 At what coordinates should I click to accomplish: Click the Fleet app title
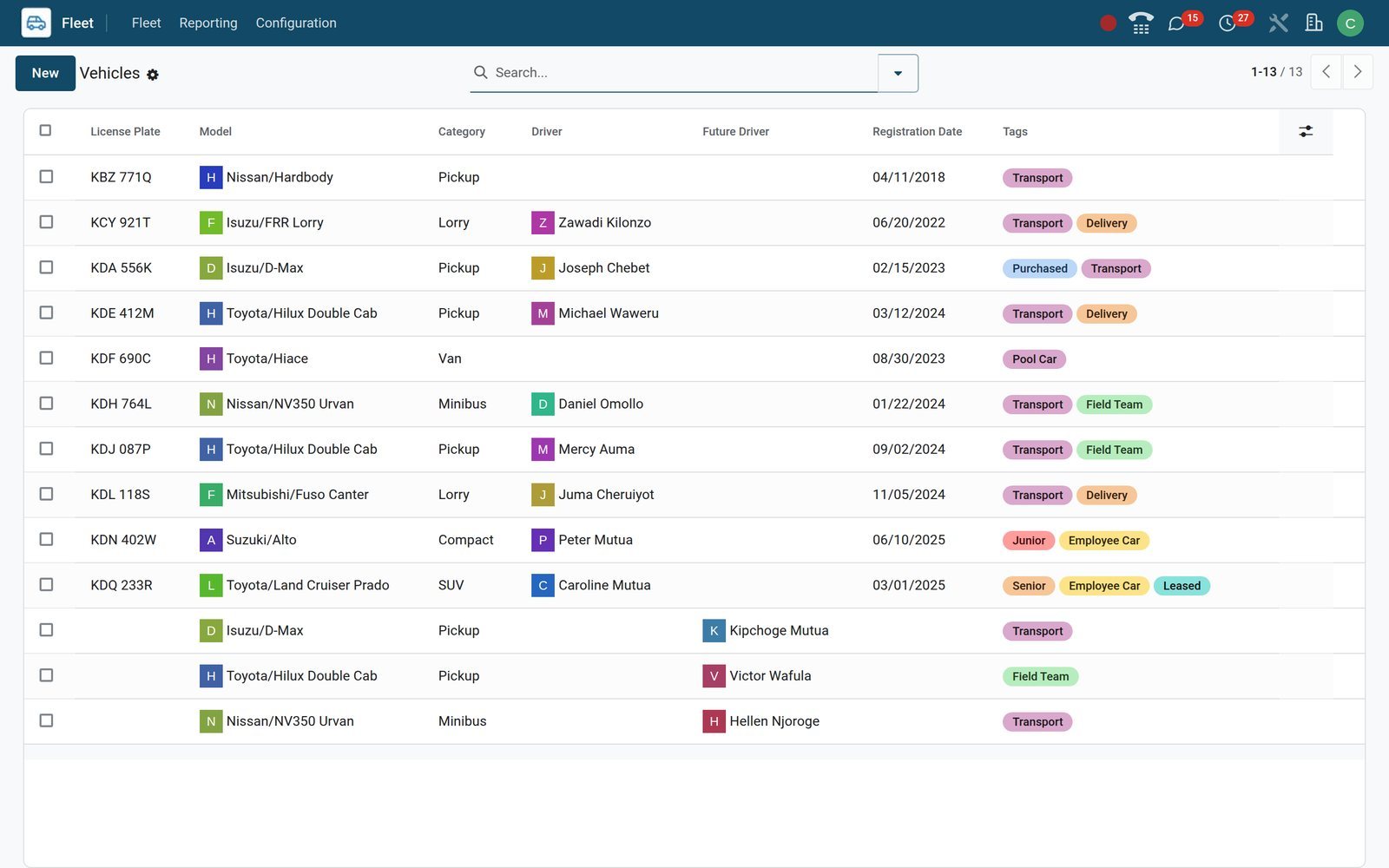click(77, 23)
